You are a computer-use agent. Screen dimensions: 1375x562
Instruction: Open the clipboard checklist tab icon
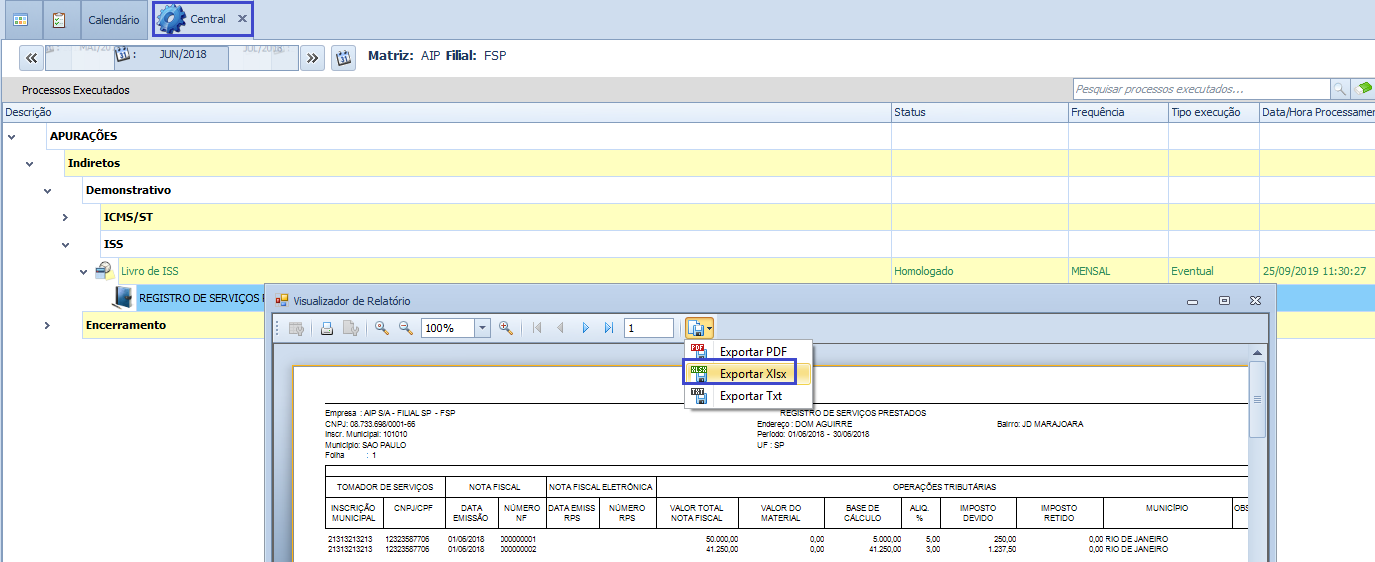(x=60, y=19)
